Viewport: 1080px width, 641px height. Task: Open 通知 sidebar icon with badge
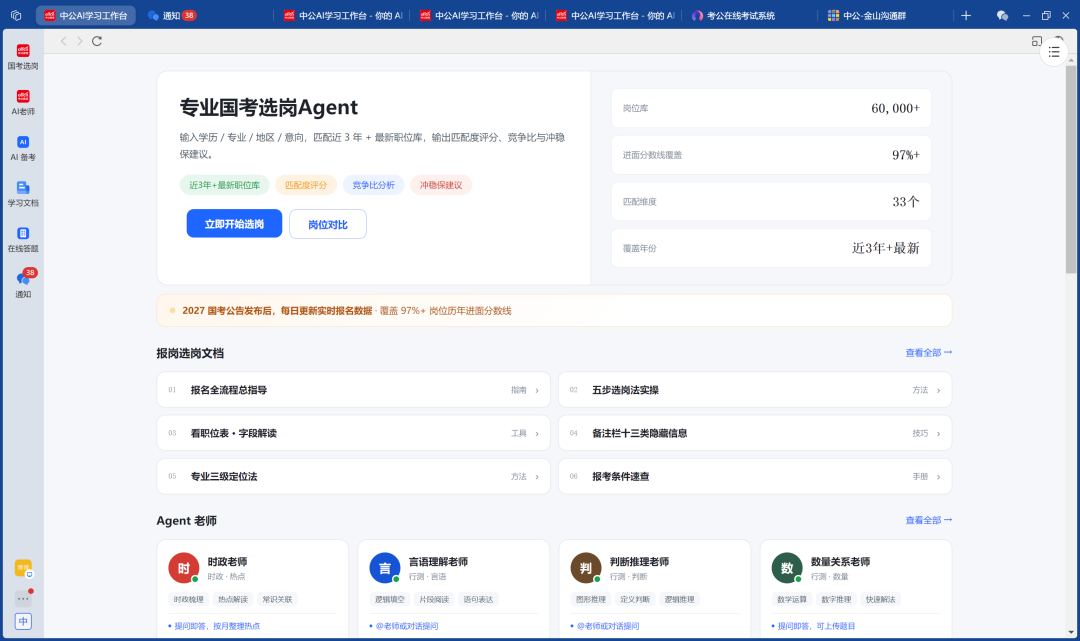(23, 284)
